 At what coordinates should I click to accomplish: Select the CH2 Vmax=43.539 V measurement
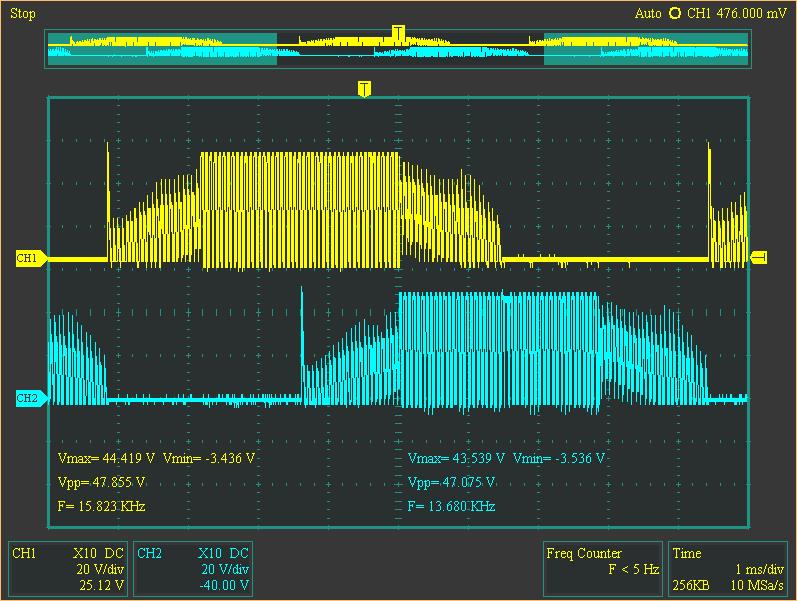[456, 458]
